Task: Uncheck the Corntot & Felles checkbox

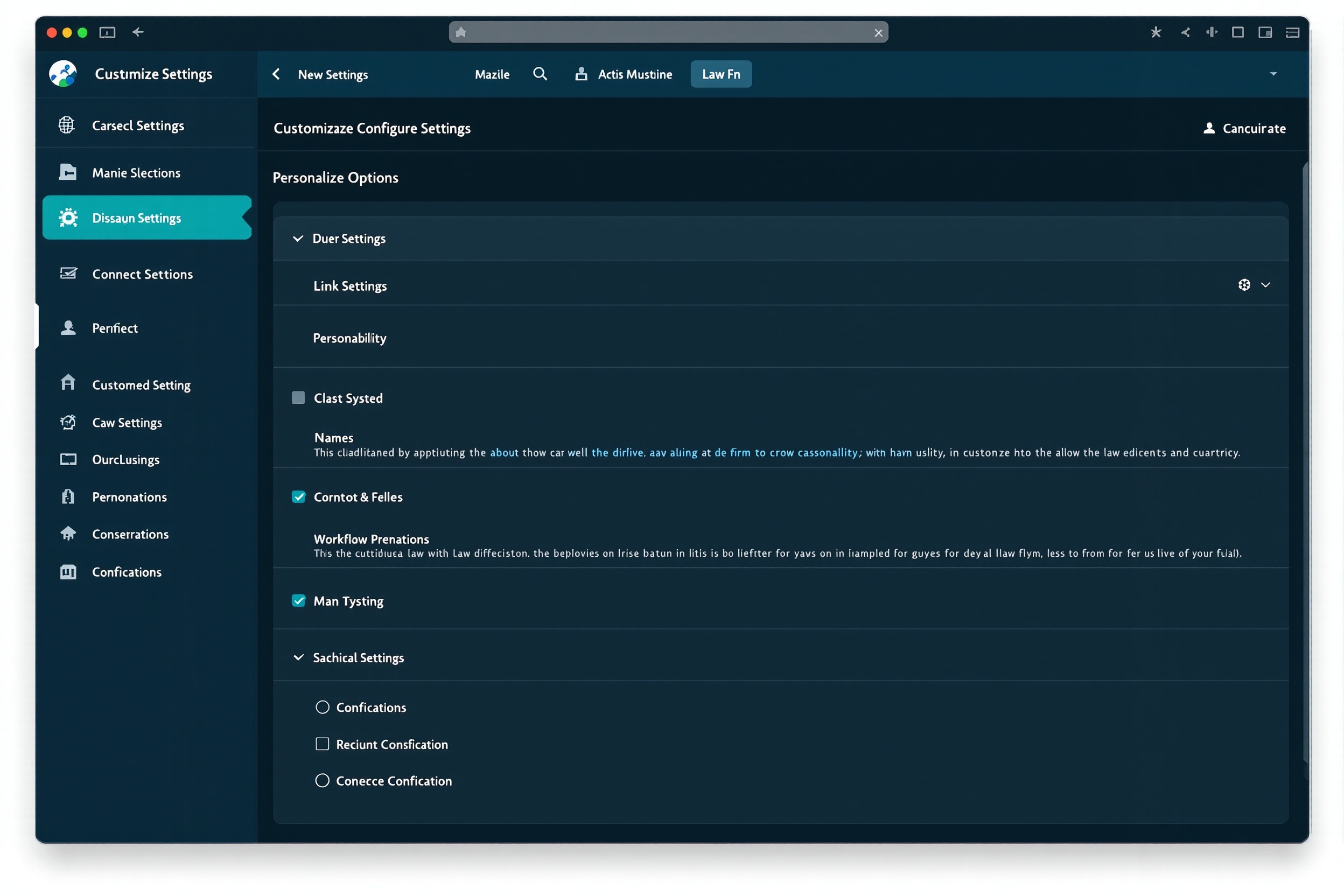Action: (x=298, y=496)
